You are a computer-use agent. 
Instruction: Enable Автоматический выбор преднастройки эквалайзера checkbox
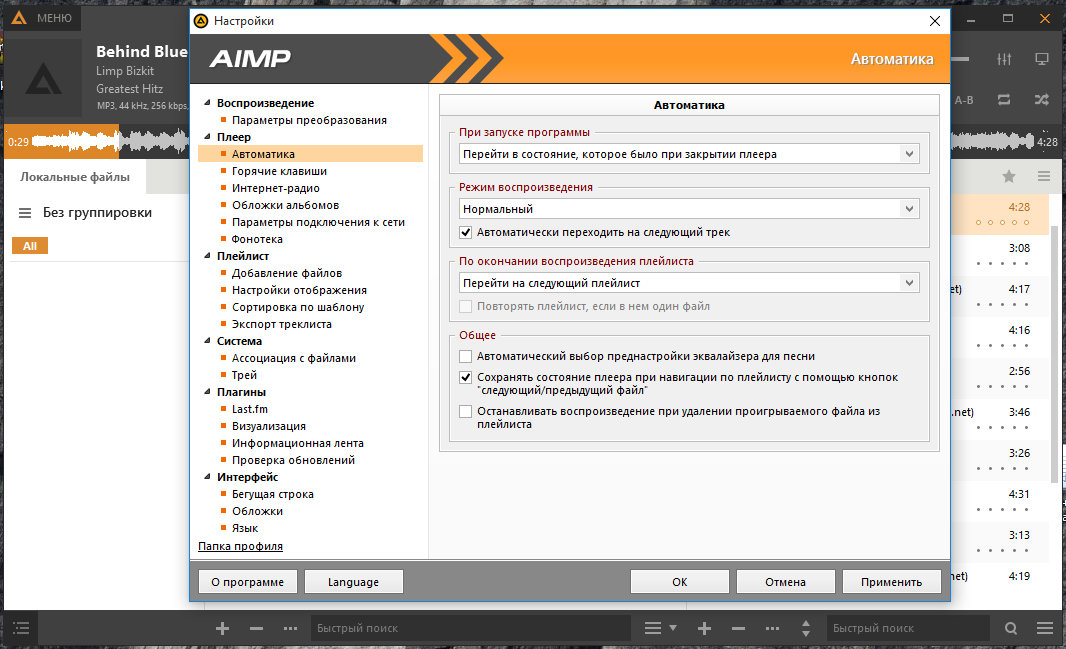466,356
